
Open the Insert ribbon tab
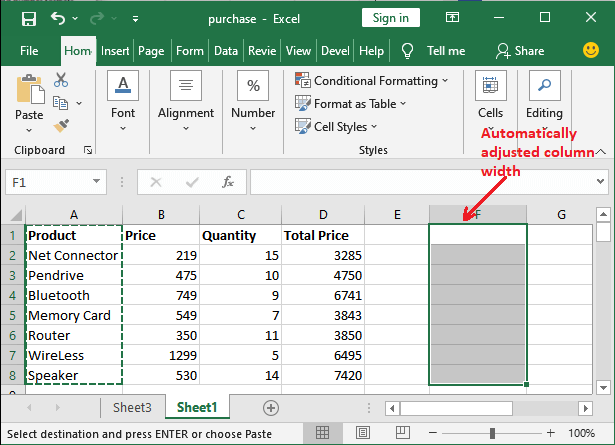(x=115, y=51)
